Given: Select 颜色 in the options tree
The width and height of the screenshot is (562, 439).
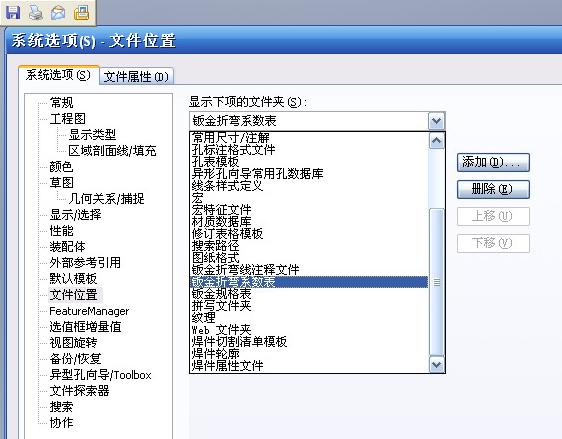Looking at the screenshot, I should point(61,167).
